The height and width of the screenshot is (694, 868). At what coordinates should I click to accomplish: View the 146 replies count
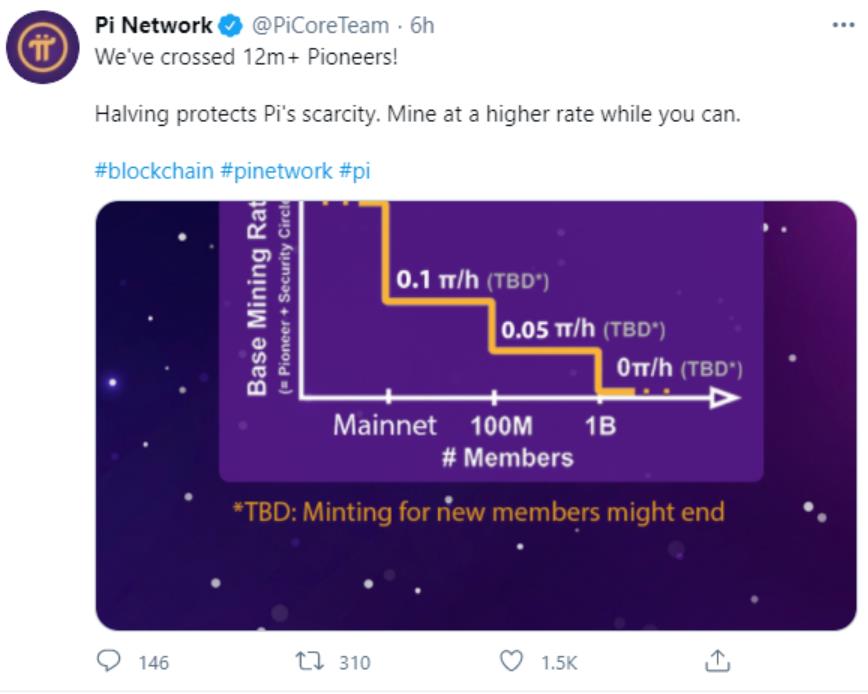(x=153, y=662)
